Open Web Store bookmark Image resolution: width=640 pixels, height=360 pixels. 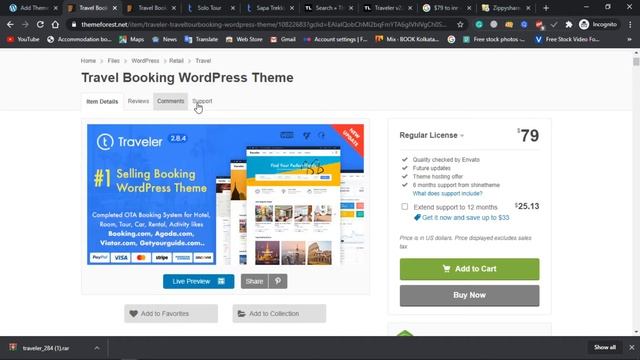tap(244, 39)
